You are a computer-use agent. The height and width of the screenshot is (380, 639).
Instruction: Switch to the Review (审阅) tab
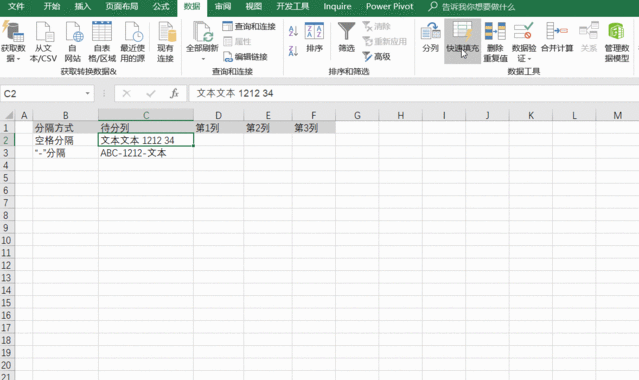tap(223, 7)
